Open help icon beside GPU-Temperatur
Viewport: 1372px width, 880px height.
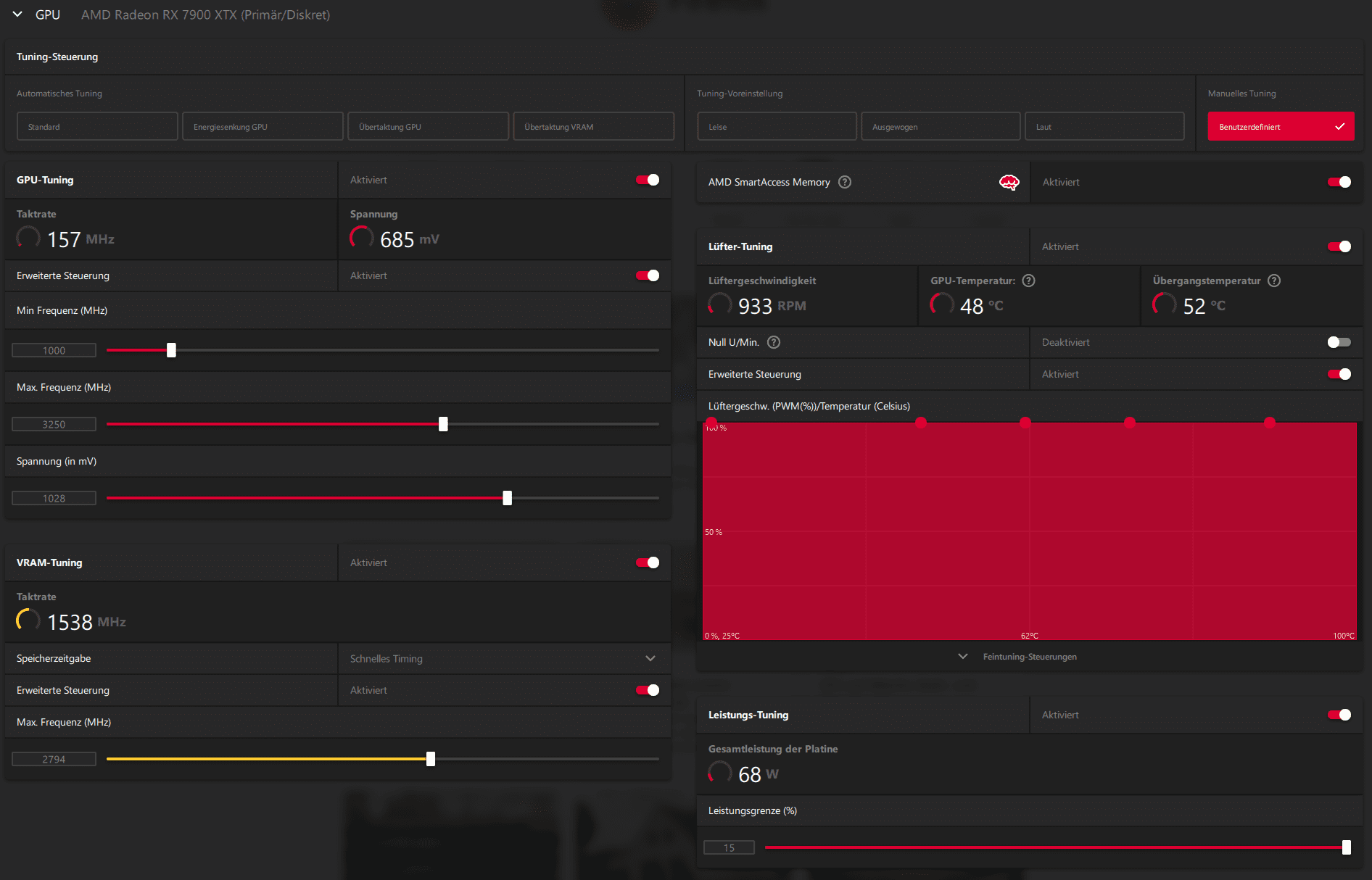(x=1028, y=281)
